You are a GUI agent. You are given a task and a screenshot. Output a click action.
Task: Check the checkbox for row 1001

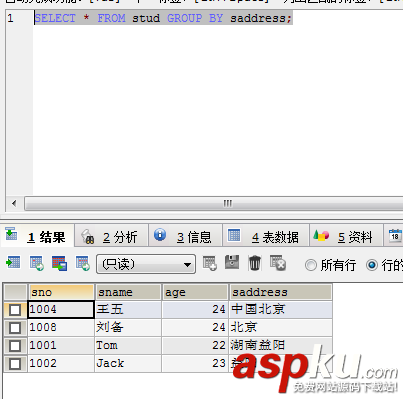[x=15, y=346]
